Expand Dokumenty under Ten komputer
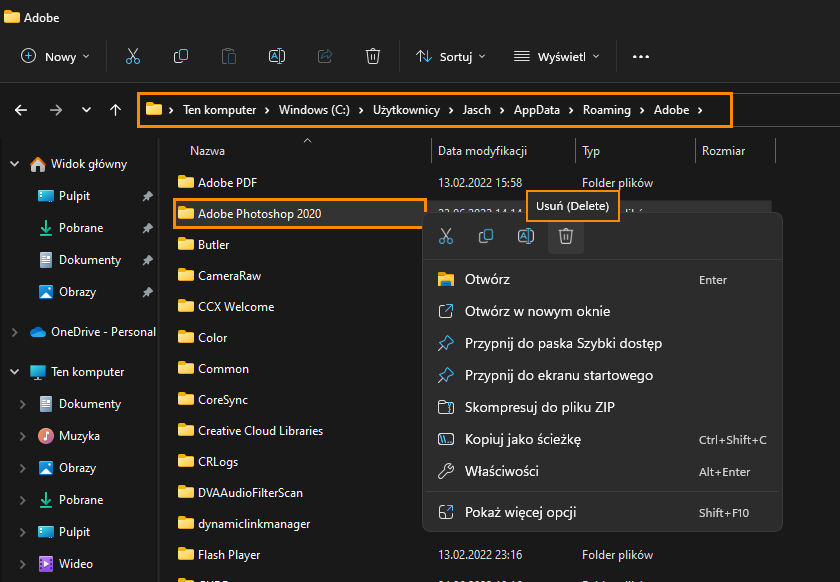The height and width of the screenshot is (582, 840). coord(22,404)
